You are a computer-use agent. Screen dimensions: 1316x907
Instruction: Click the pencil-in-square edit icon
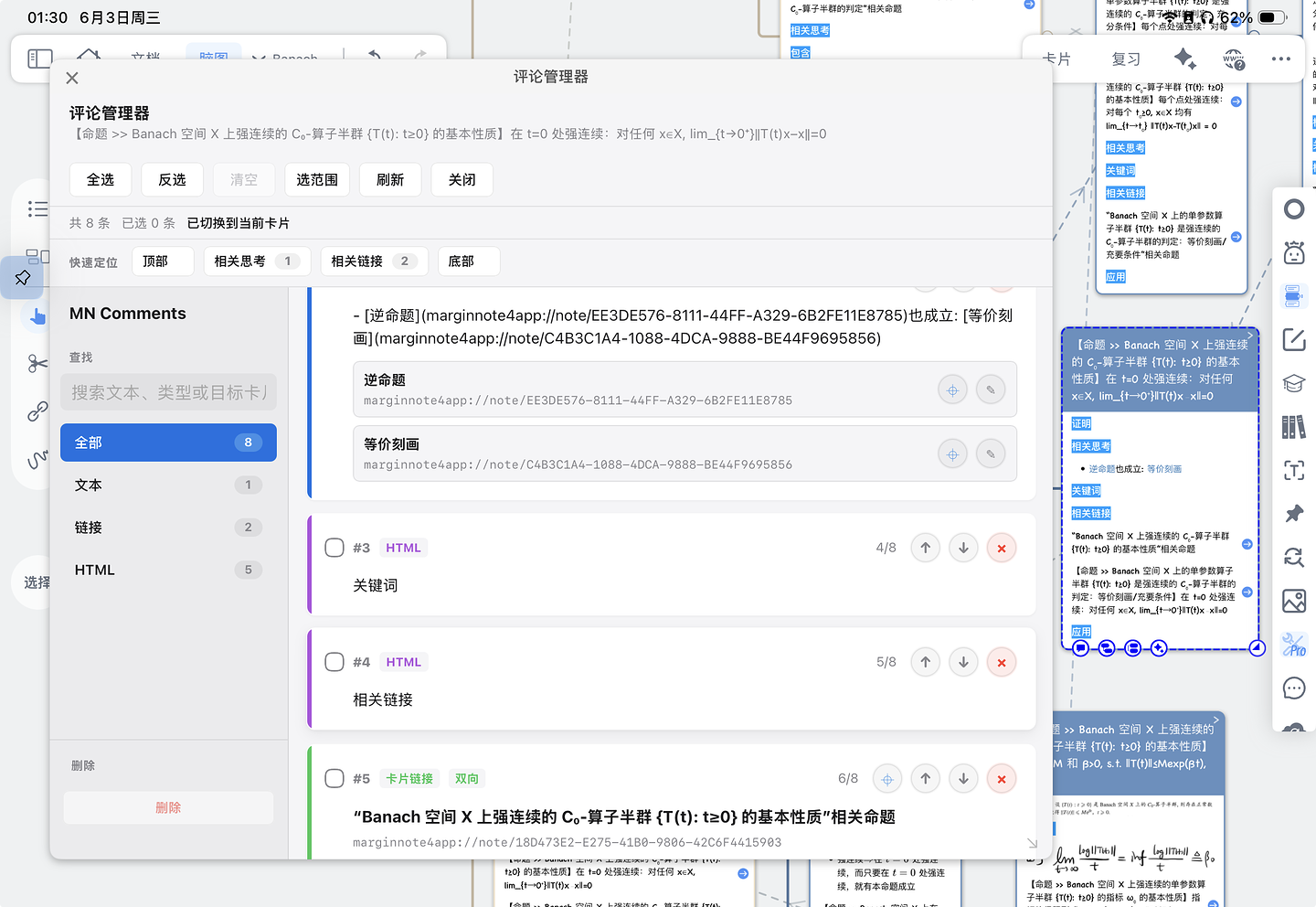coord(1294,340)
